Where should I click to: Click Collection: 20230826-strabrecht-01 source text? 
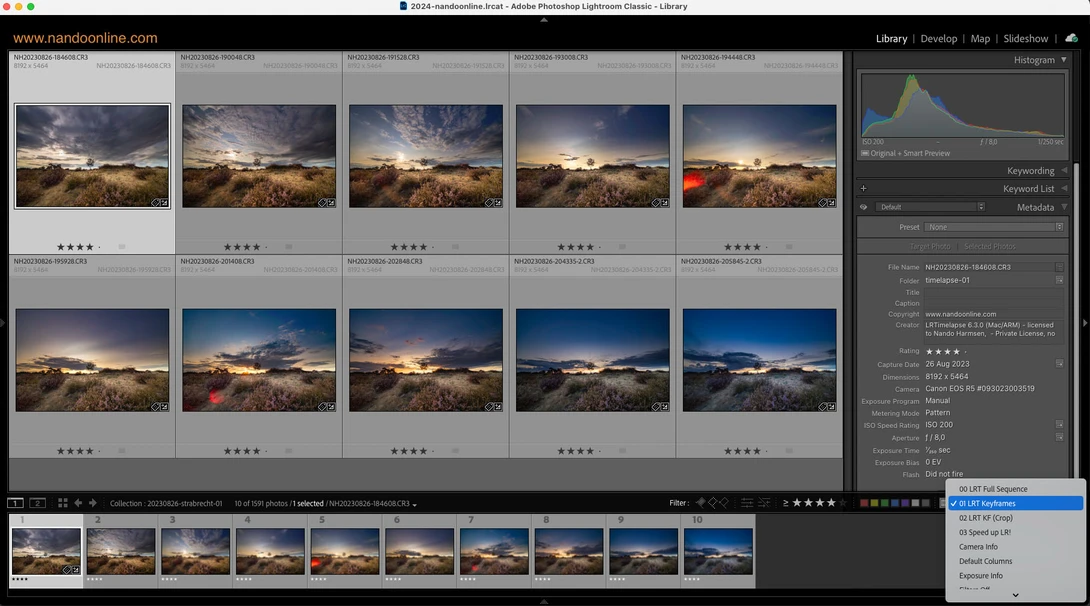click(x=166, y=504)
